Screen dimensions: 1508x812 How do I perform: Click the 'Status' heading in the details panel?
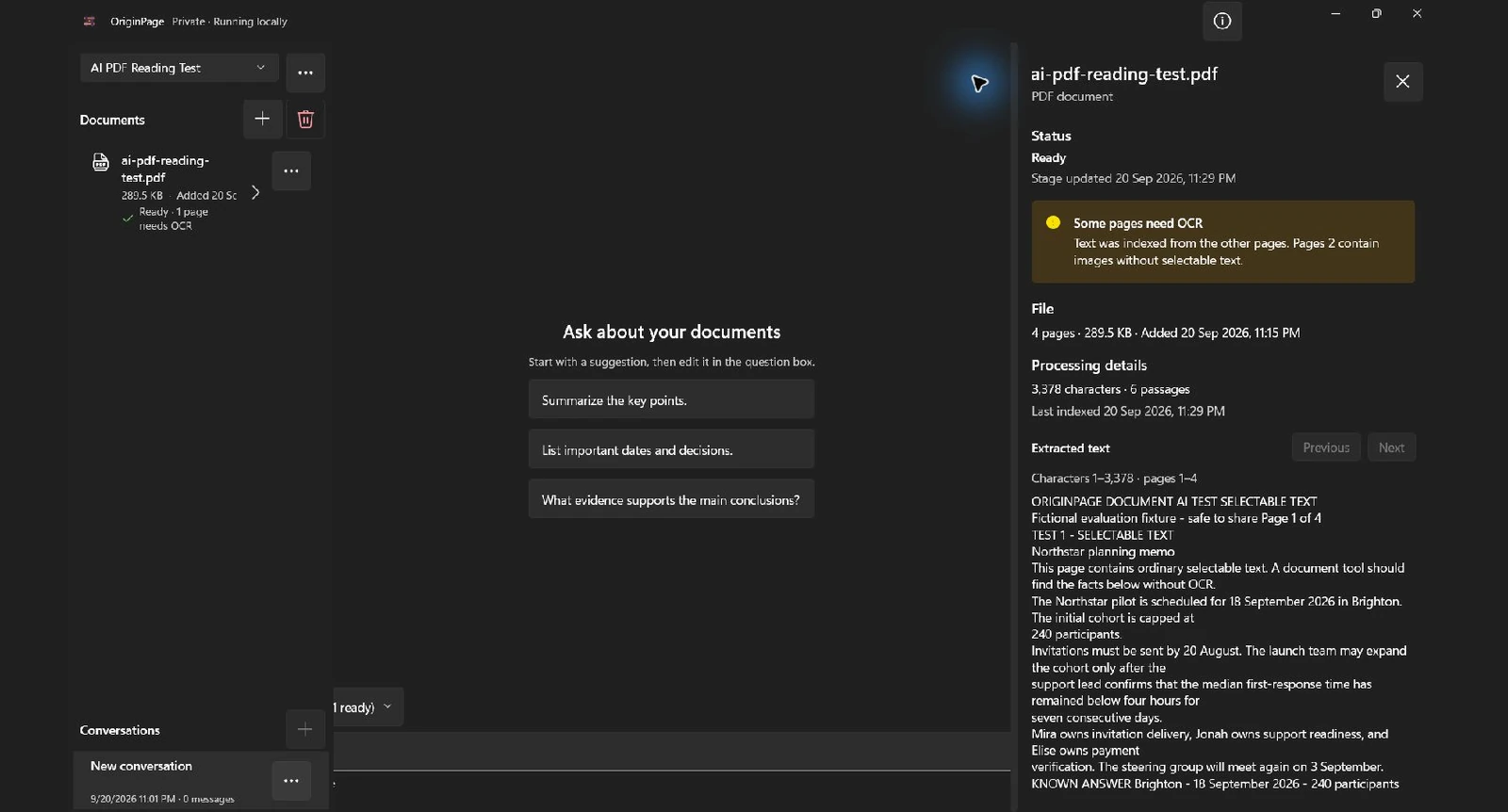(x=1051, y=136)
